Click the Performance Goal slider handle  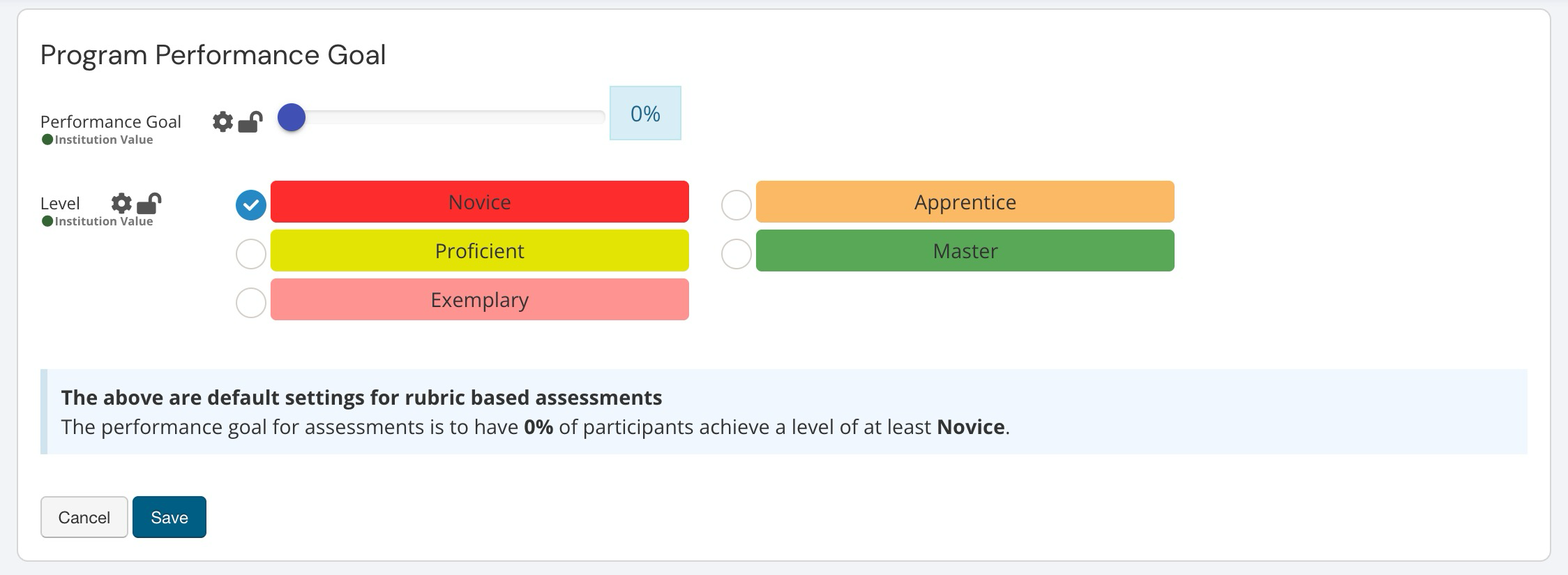[x=292, y=117]
